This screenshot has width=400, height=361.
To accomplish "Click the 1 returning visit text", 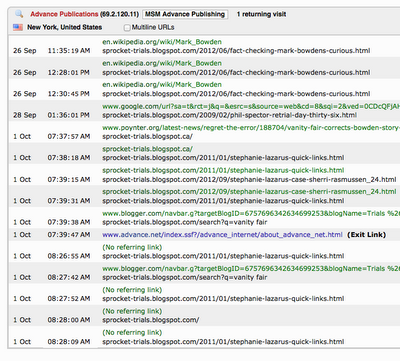I will pyautogui.click(x=261, y=14).
